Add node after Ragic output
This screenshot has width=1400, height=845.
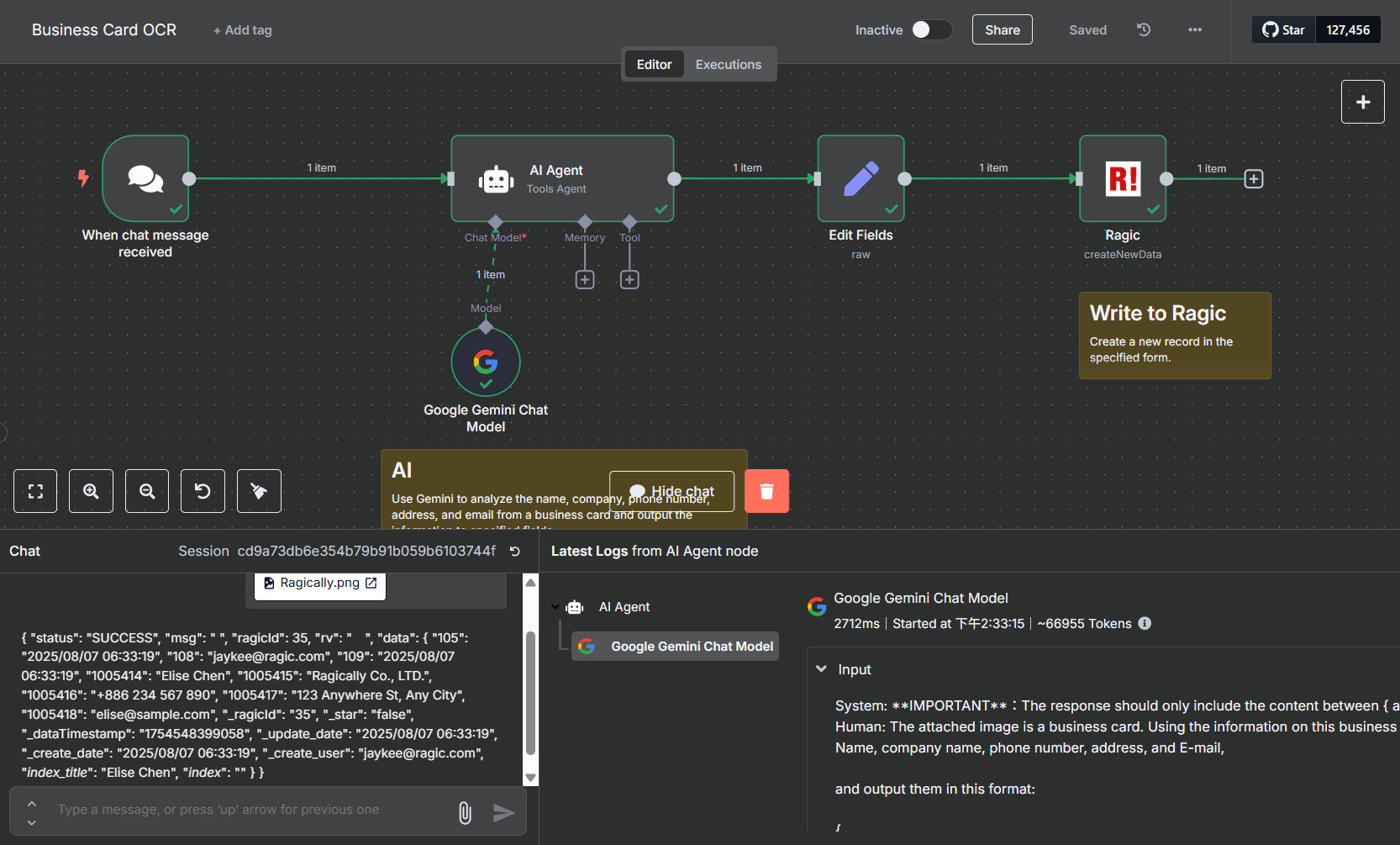point(1254,179)
